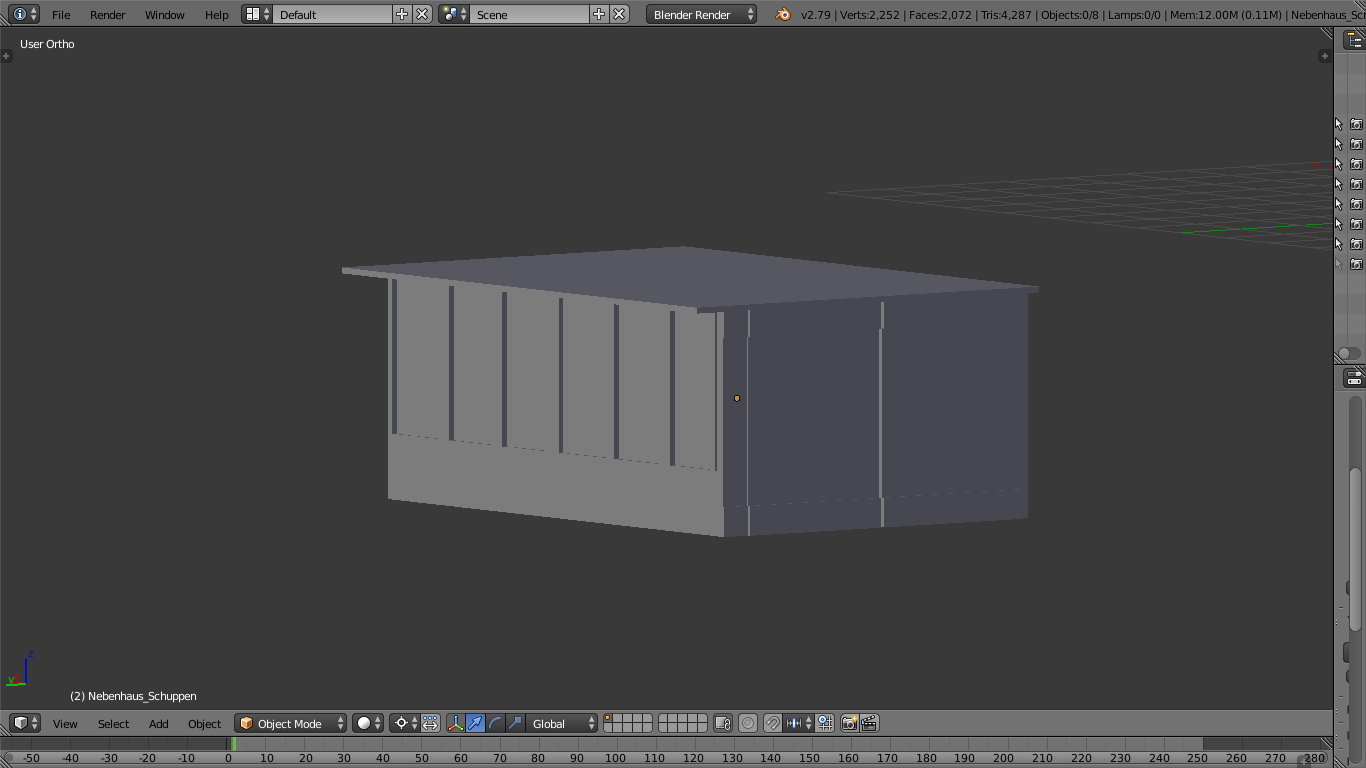Image resolution: width=1366 pixels, height=768 pixels.
Task: Select the scale manipulator icon
Action: pos(515,723)
